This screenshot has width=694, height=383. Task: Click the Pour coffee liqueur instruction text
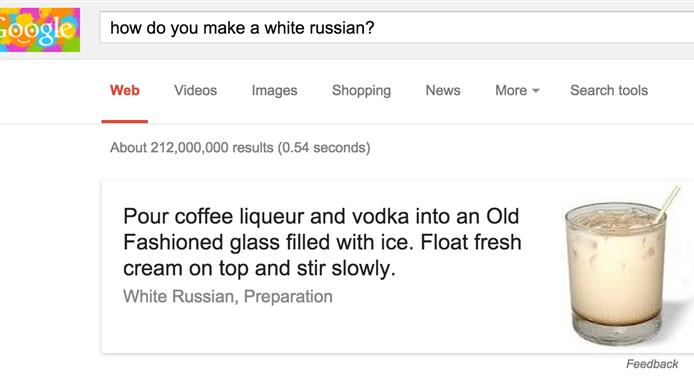tap(322, 242)
